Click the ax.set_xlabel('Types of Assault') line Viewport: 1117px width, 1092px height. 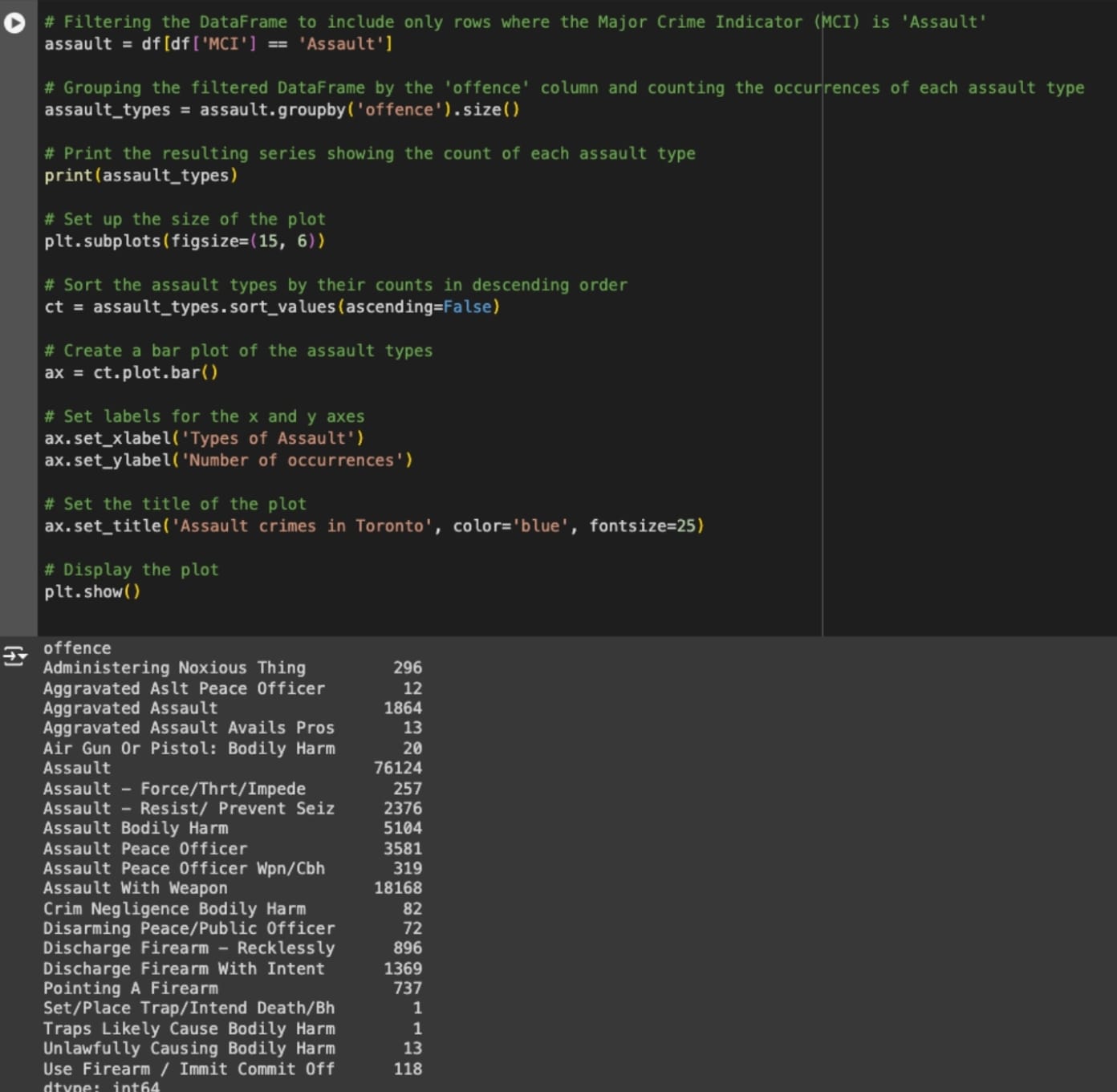204,439
